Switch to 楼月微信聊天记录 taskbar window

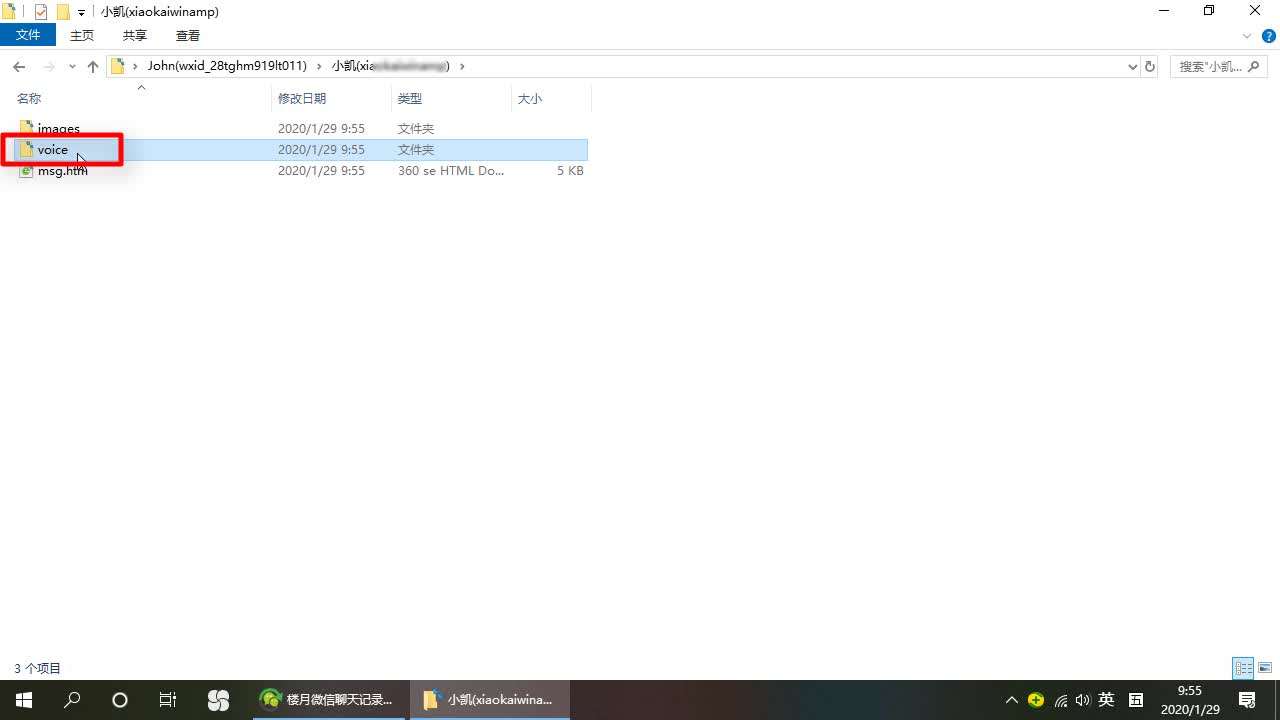(328, 700)
